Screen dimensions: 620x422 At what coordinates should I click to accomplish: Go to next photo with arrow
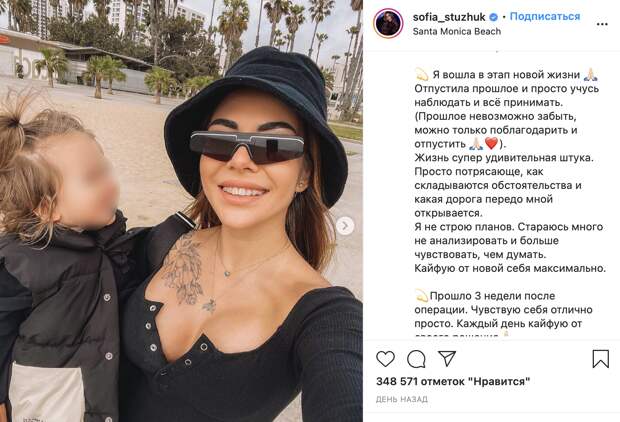pyautogui.click(x=345, y=225)
